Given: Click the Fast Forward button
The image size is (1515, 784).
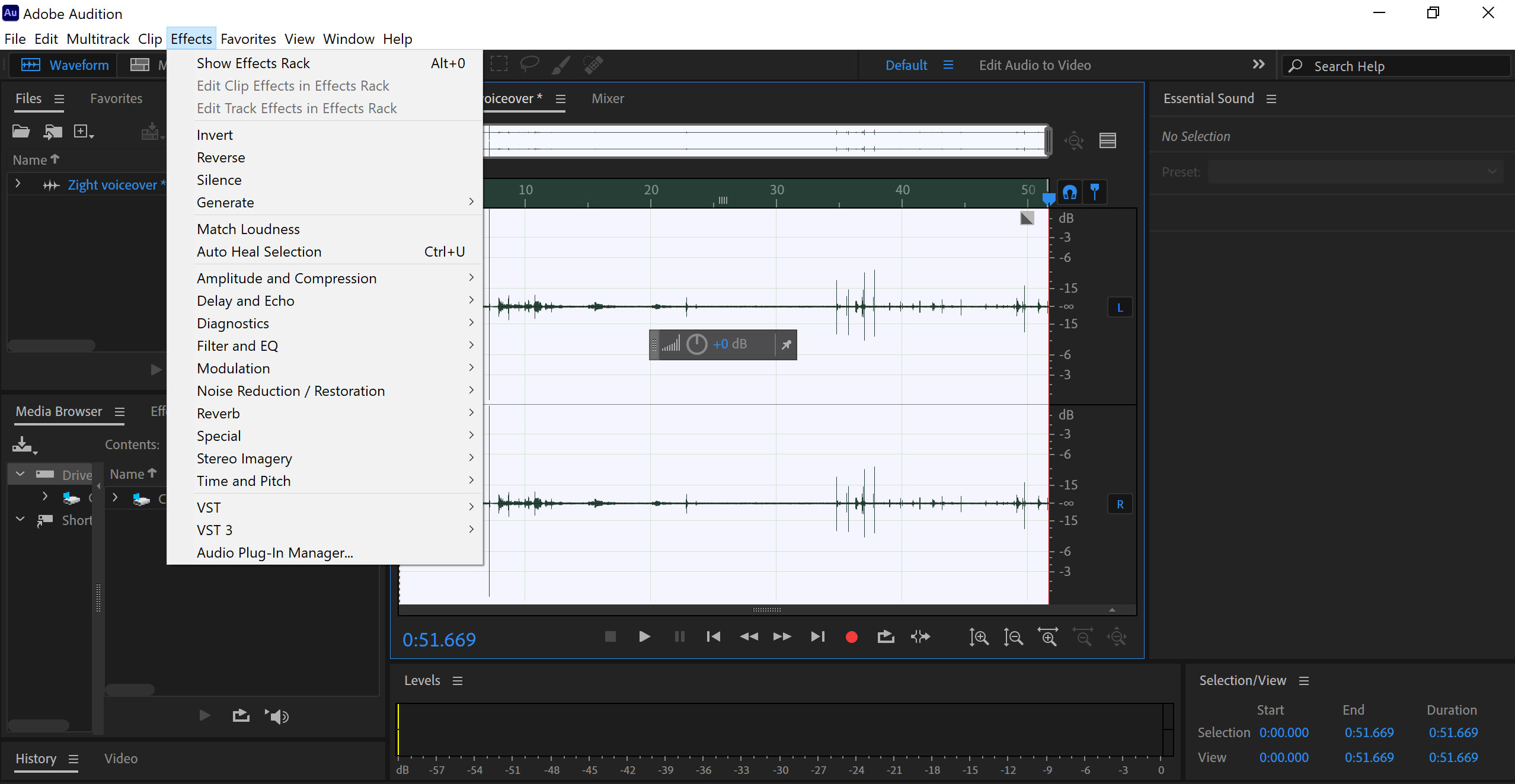Looking at the screenshot, I should [x=782, y=636].
